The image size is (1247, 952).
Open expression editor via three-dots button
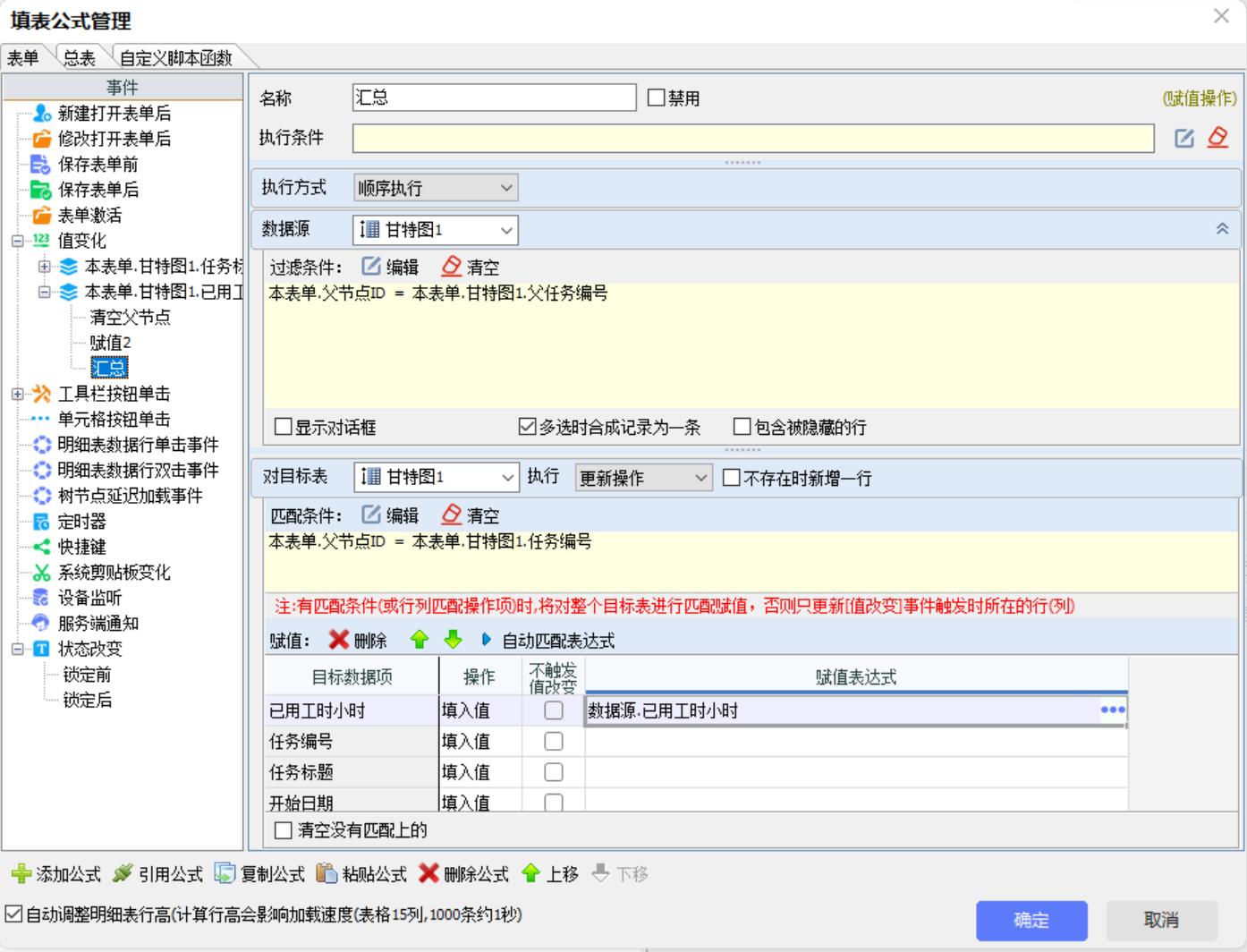[1113, 710]
